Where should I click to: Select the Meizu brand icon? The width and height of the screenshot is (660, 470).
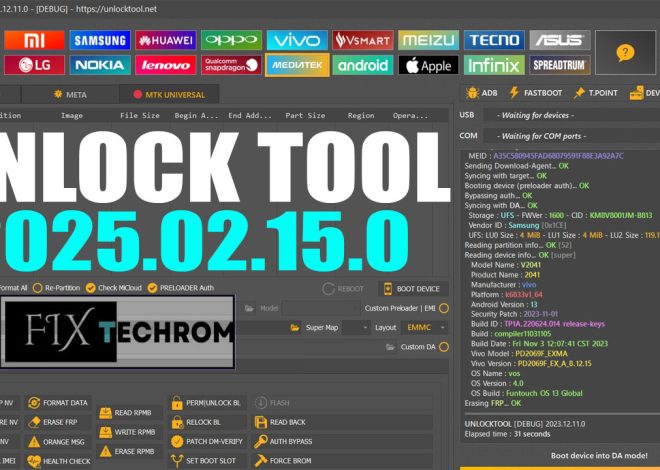tap(428, 40)
